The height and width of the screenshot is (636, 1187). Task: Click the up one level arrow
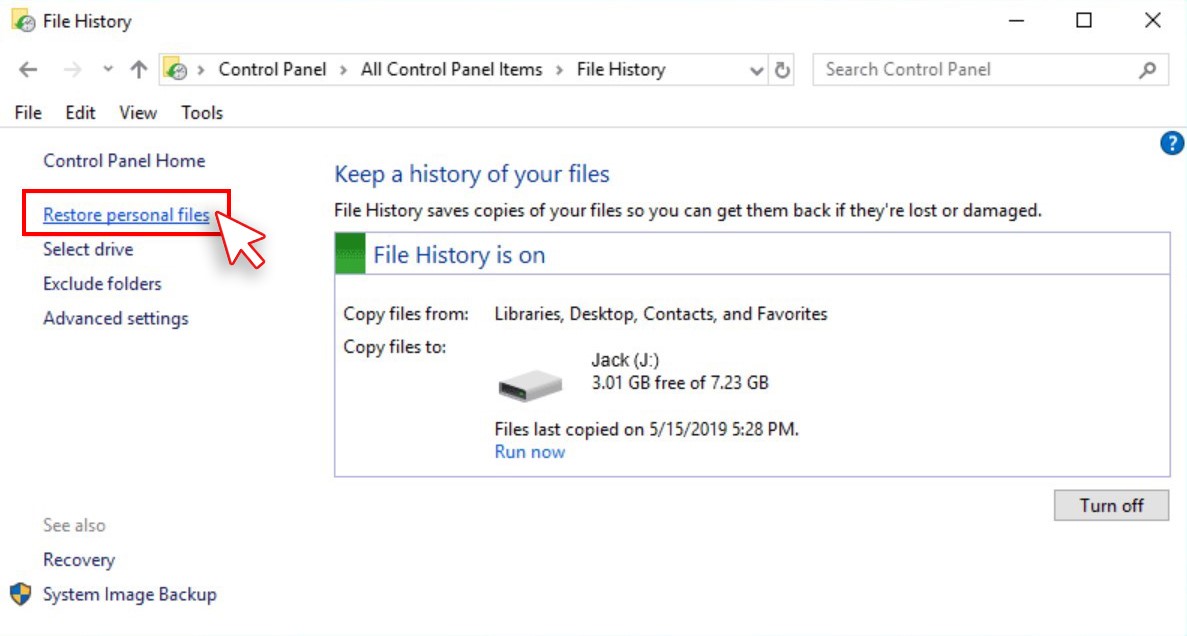click(139, 70)
